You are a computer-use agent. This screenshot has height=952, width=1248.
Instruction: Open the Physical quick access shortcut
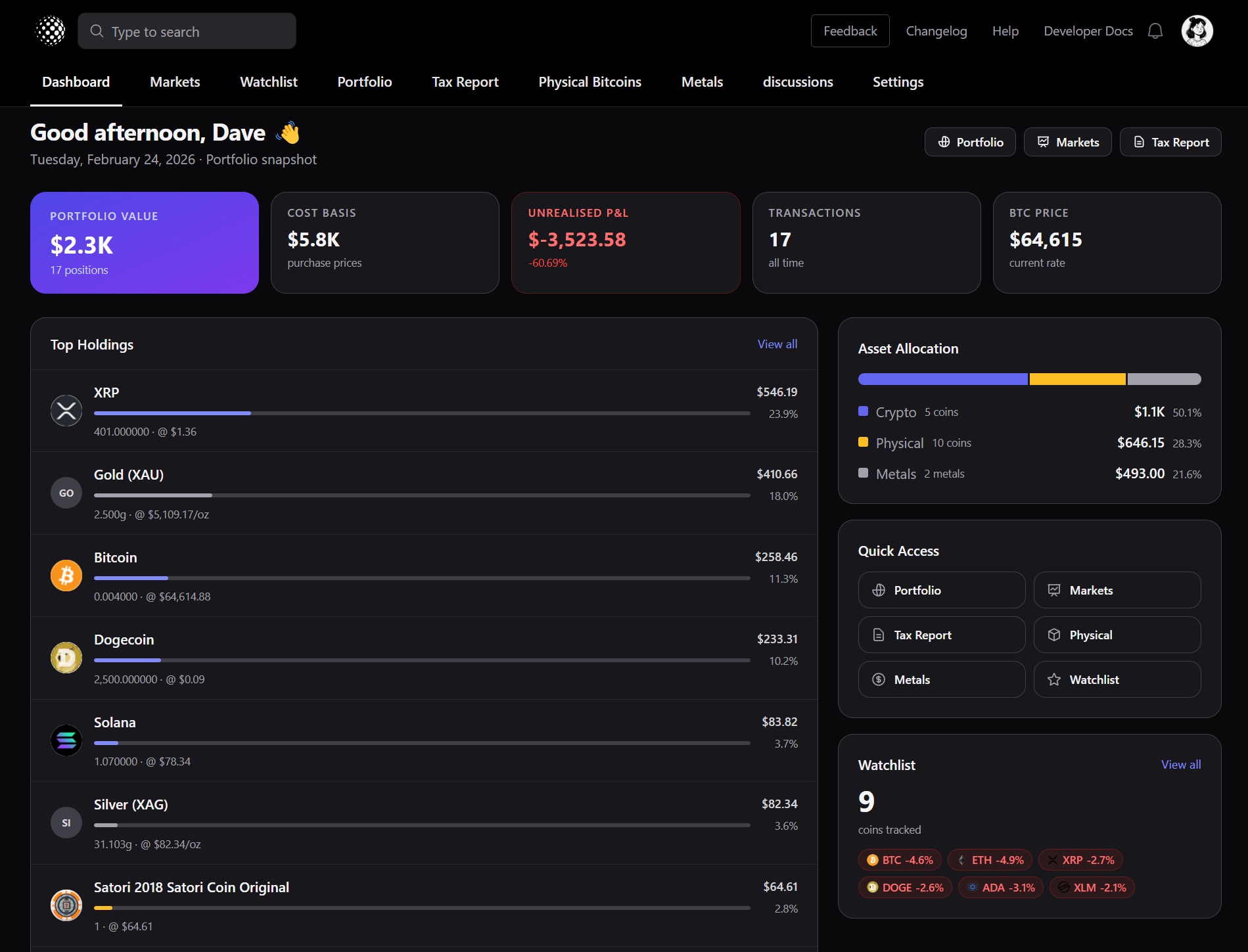[x=1117, y=635]
